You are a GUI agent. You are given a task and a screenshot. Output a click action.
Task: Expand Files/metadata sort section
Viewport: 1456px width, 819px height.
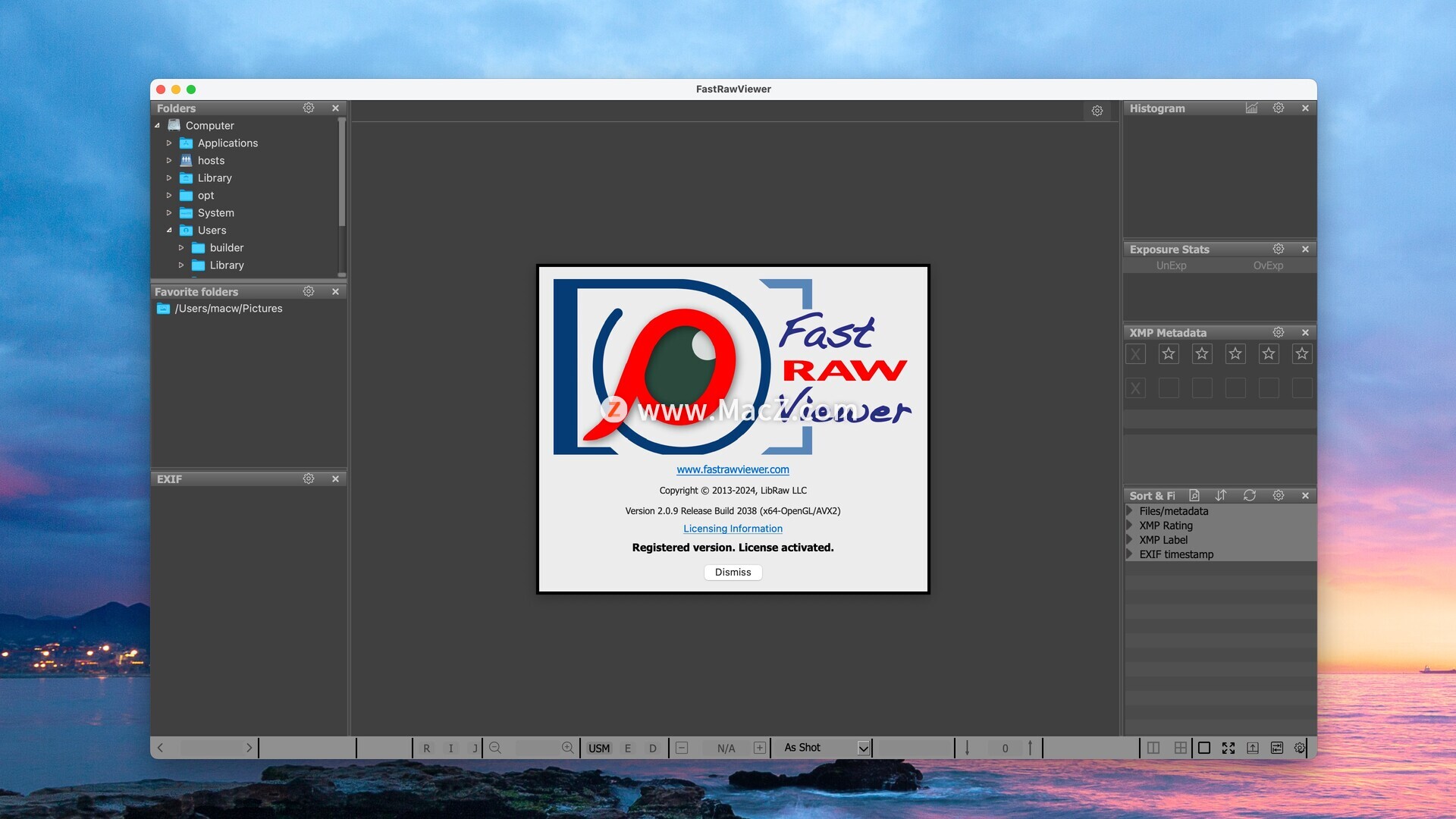click(1130, 511)
